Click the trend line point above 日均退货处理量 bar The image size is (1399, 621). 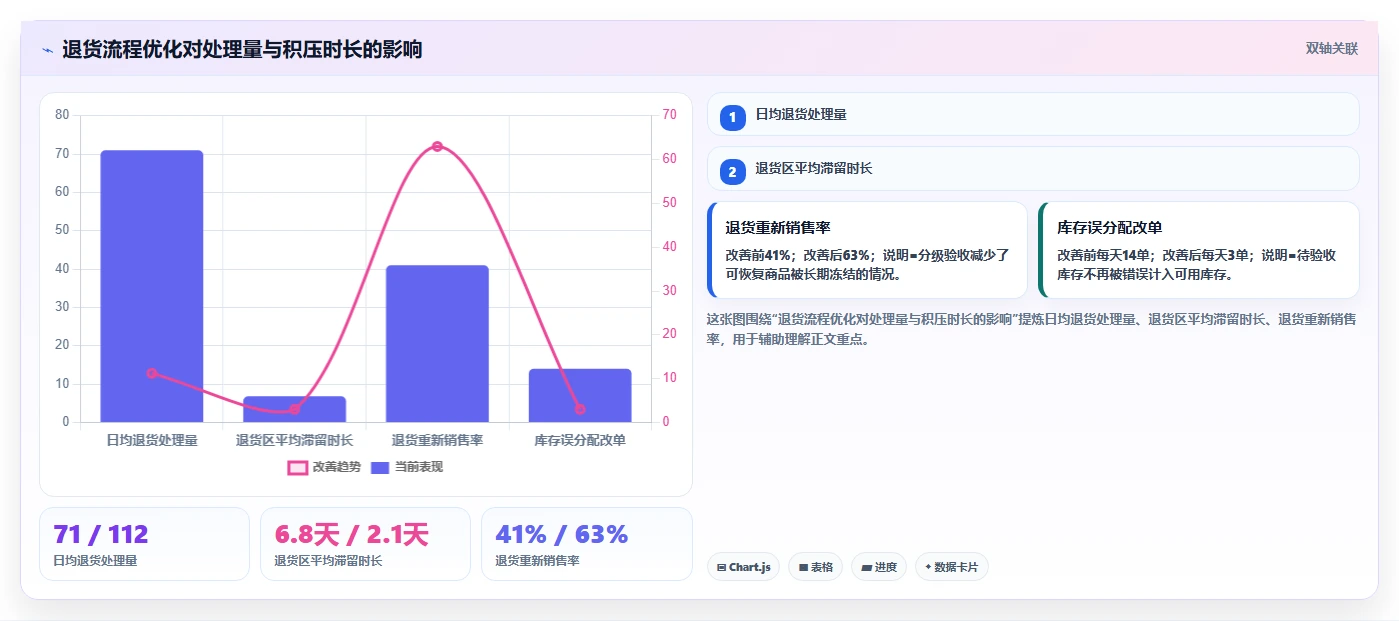[x=152, y=373]
